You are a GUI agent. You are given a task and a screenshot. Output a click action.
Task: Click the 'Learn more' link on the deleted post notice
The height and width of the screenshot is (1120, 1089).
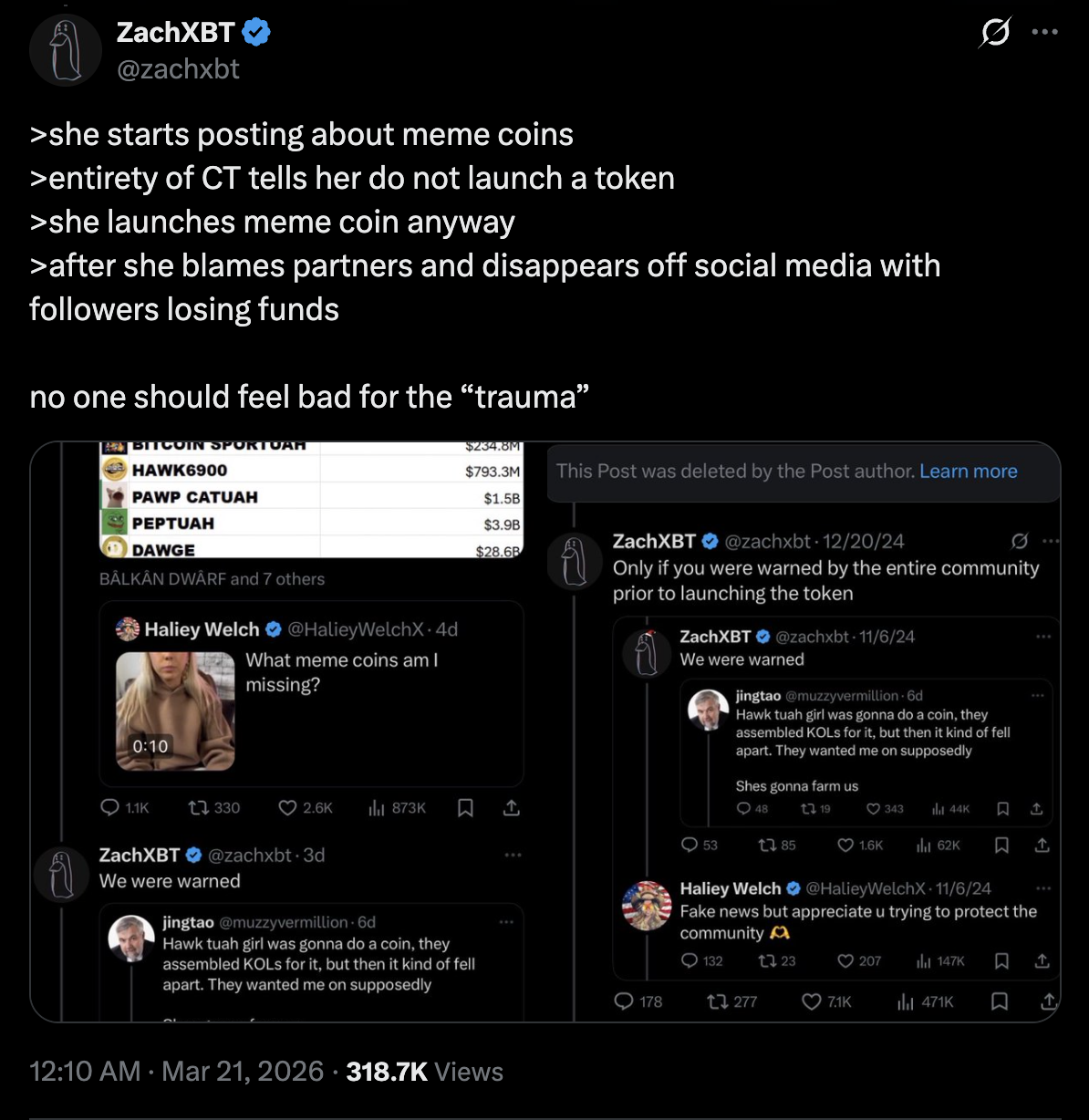click(969, 472)
